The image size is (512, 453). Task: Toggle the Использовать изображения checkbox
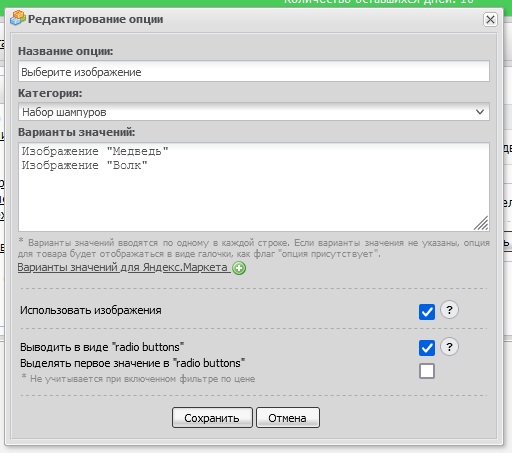(427, 312)
